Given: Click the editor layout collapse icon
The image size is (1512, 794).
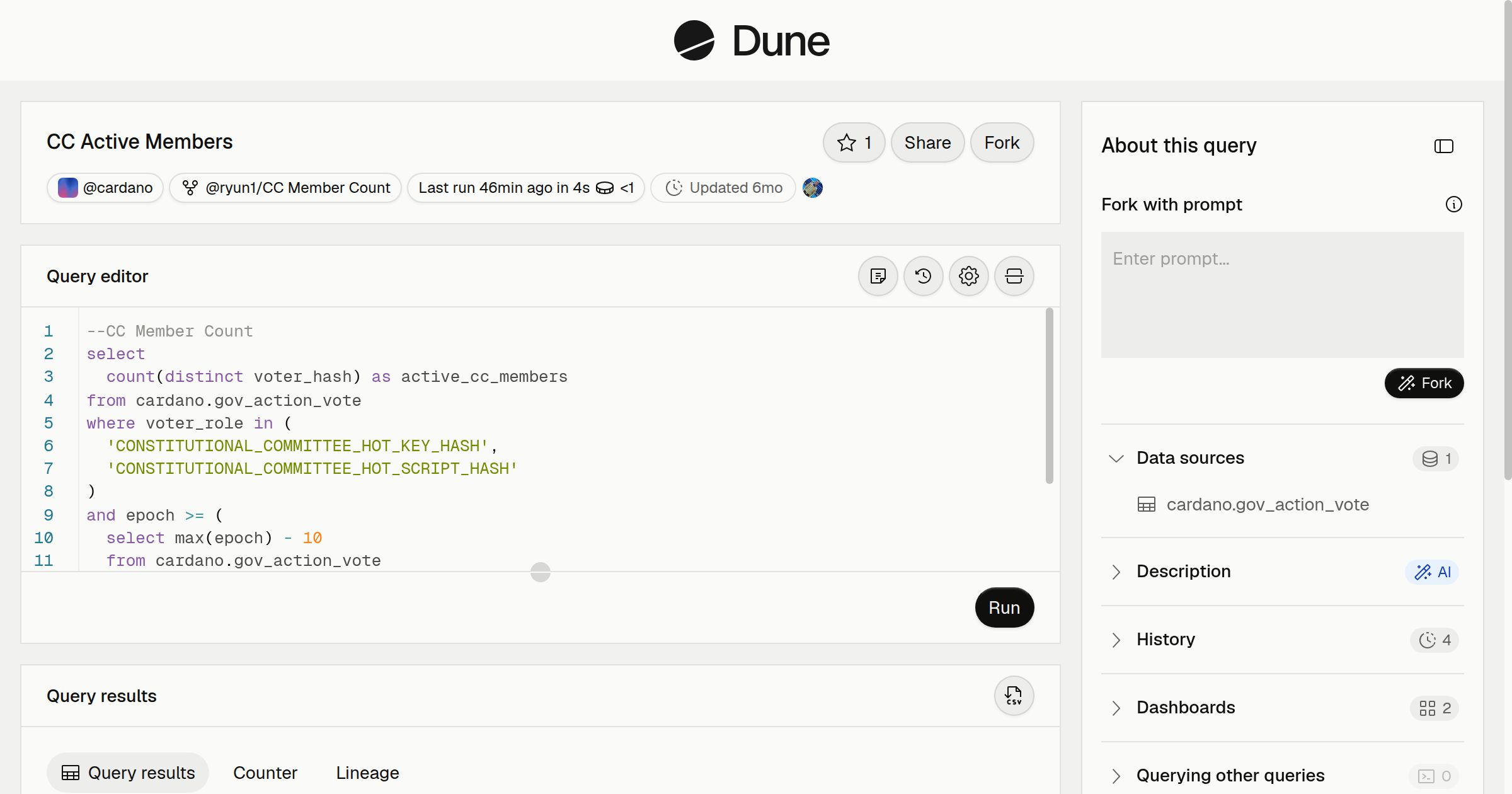Looking at the screenshot, I should [1014, 276].
